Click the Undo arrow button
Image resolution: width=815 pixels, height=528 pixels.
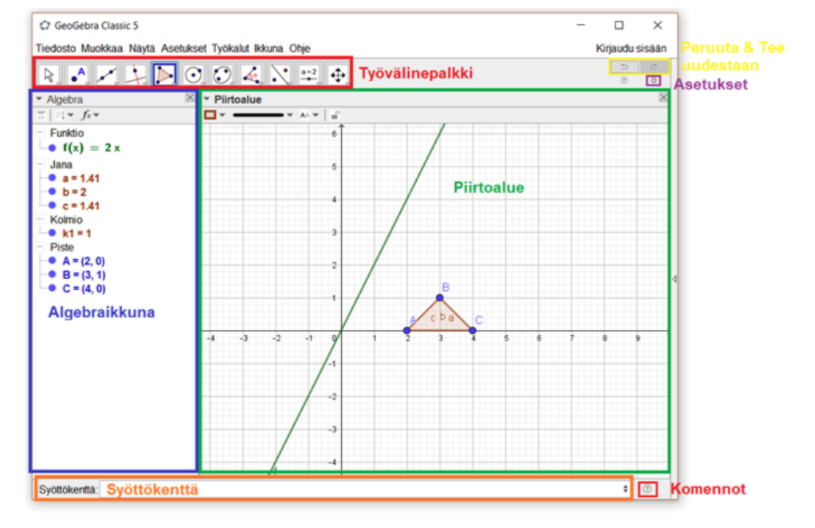point(624,67)
